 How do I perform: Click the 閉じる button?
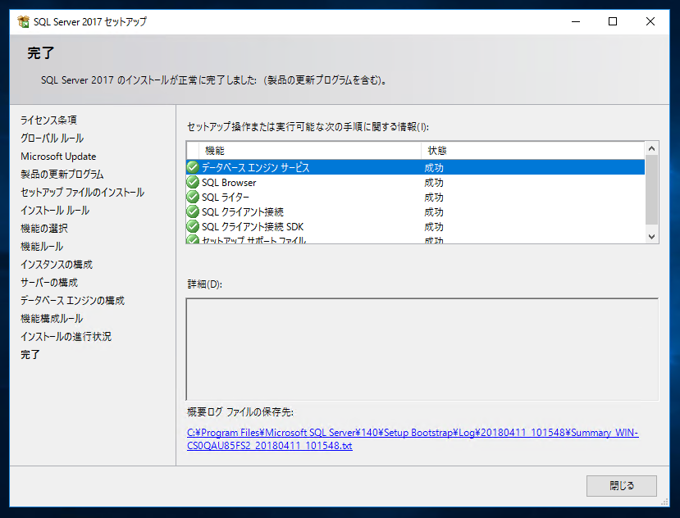(x=621, y=485)
